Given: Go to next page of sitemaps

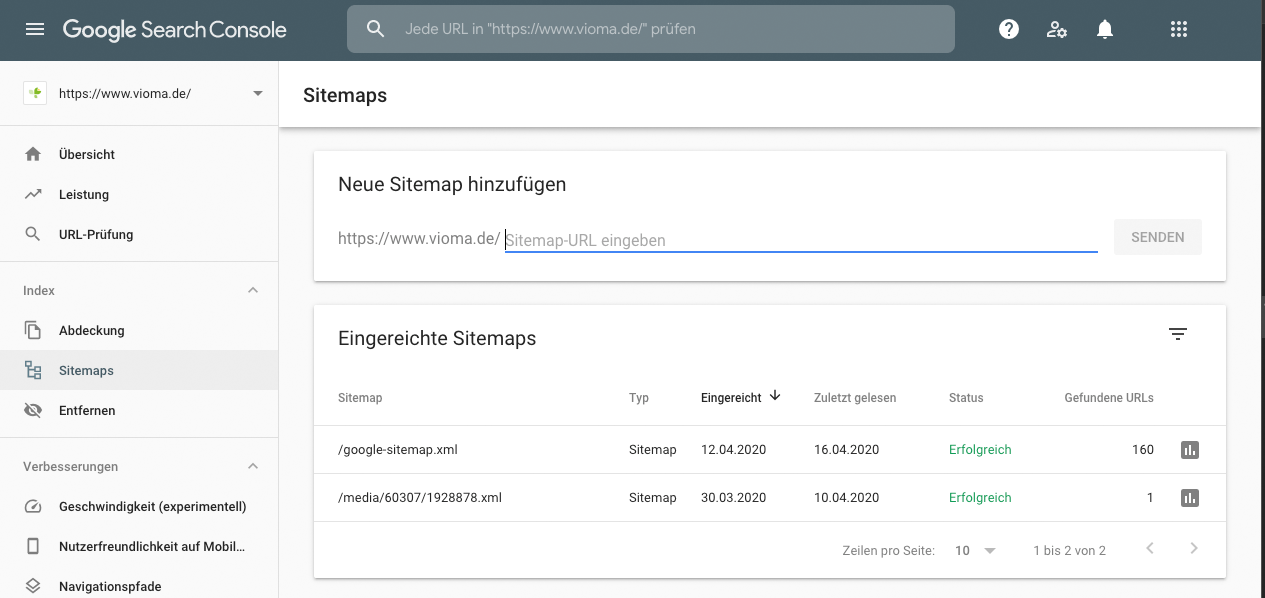Looking at the screenshot, I should 1193,548.
